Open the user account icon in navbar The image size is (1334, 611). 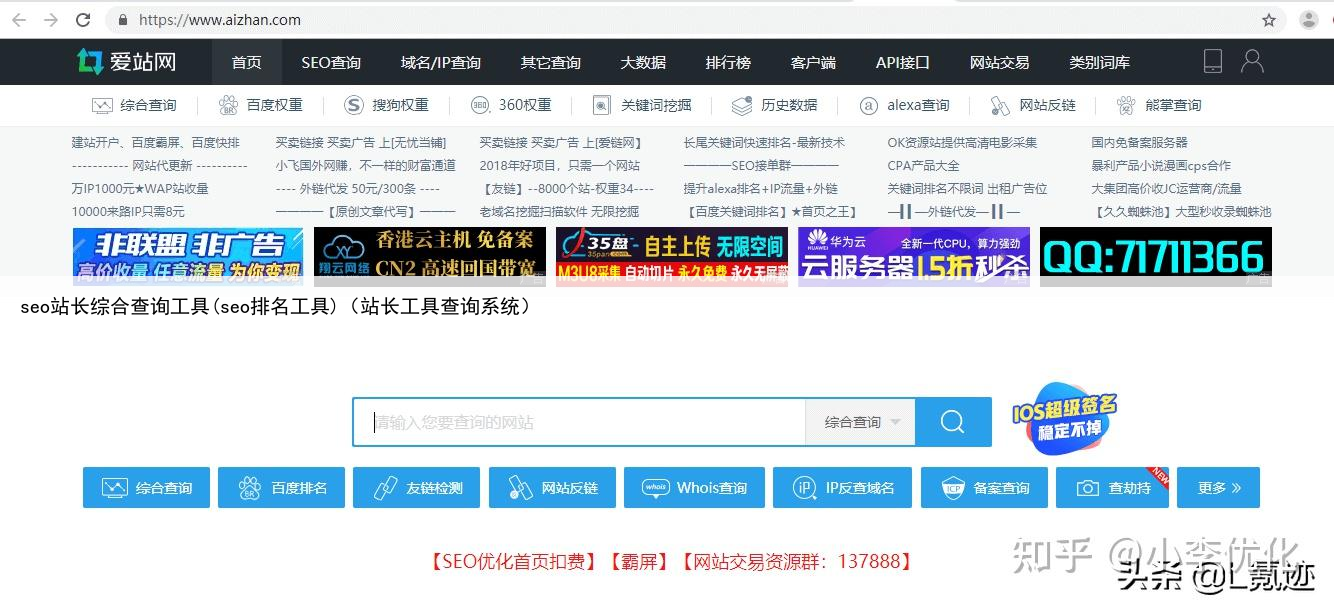tap(1252, 62)
